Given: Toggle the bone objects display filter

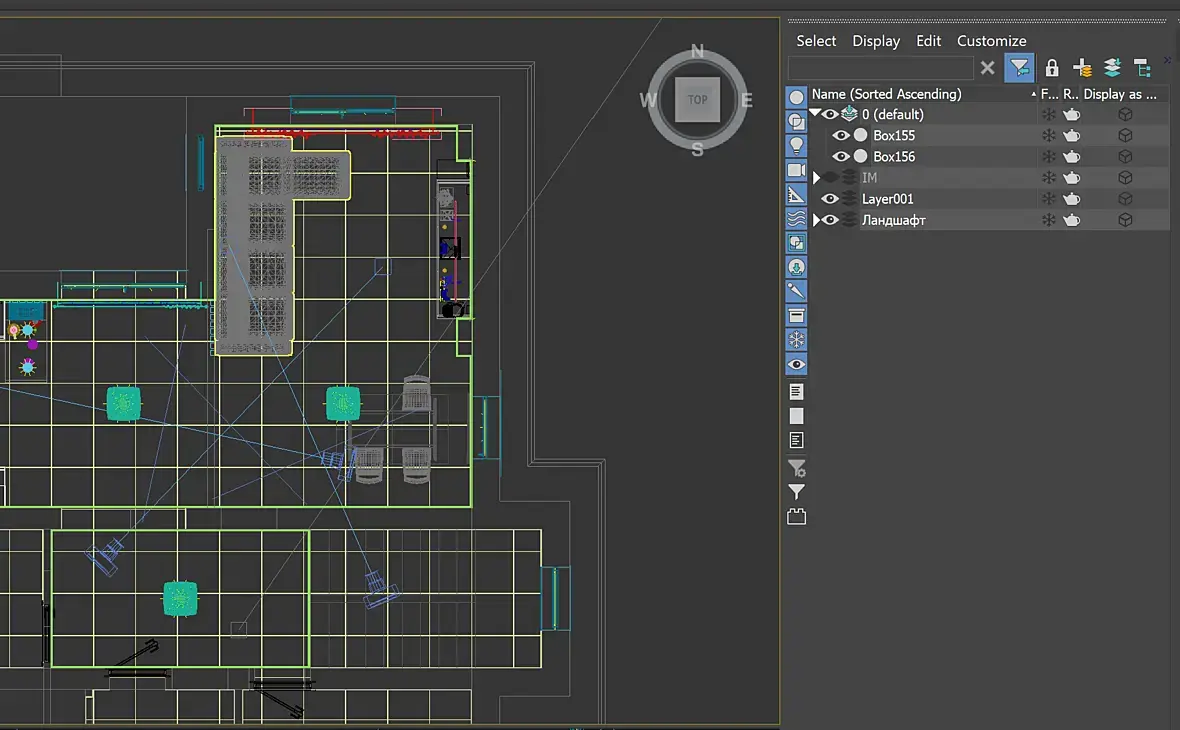Looking at the screenshot, I should coord(796,291).
